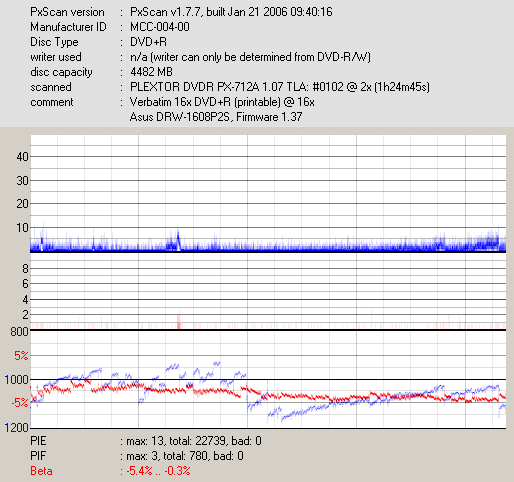Click the DVD+R disc type value
The width and height of the screenshot is (514, 482).
pos(148,42)
